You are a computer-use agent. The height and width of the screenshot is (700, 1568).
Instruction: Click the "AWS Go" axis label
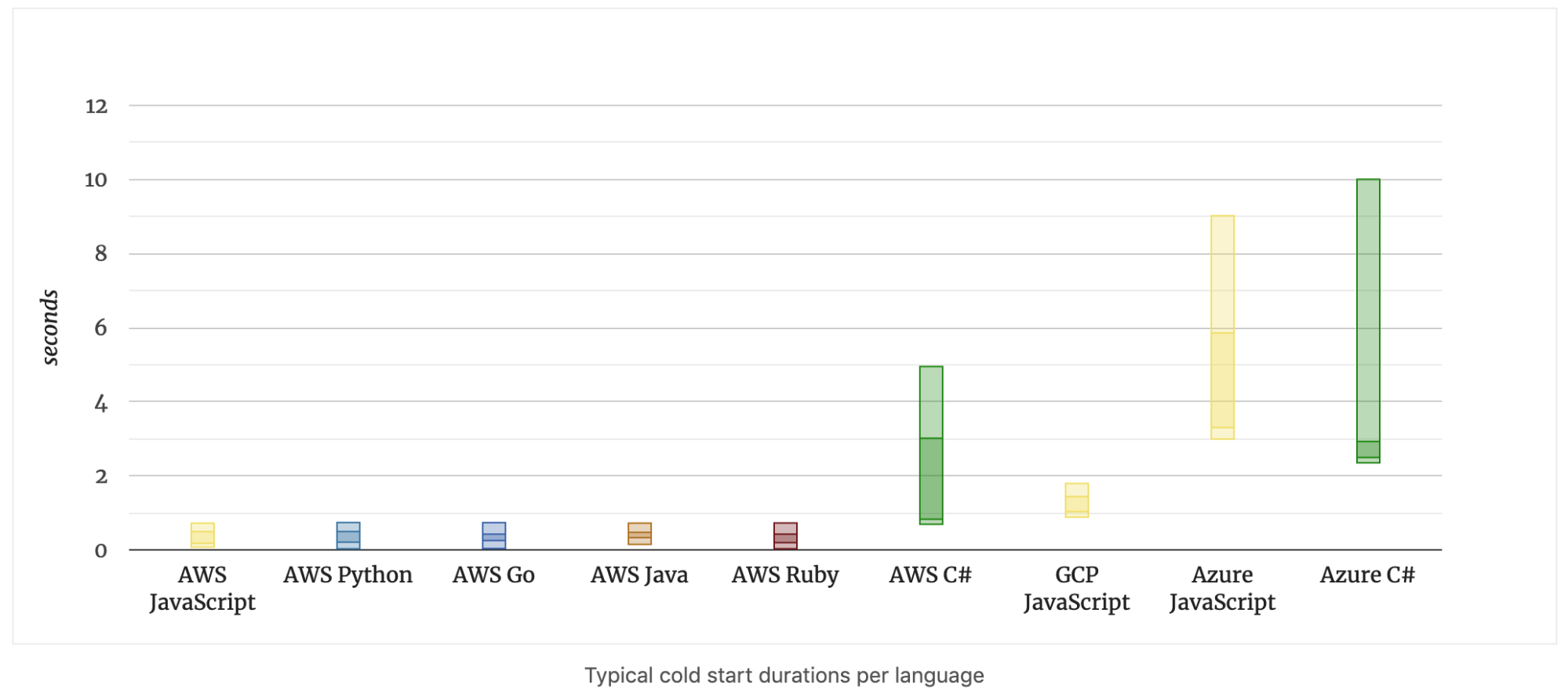pyautogui.click(x=493, y=575)
